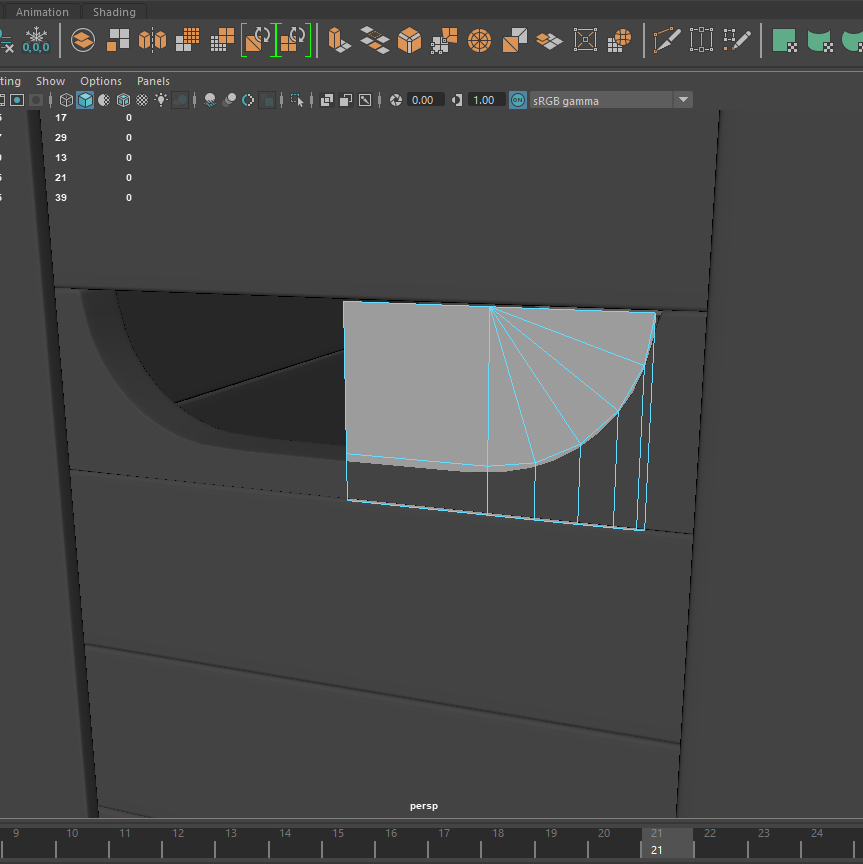The width and height of the screenshot is (863, 864).
Task: Select the Multi-Cut knife tool
Action: [x=667, y=40]
